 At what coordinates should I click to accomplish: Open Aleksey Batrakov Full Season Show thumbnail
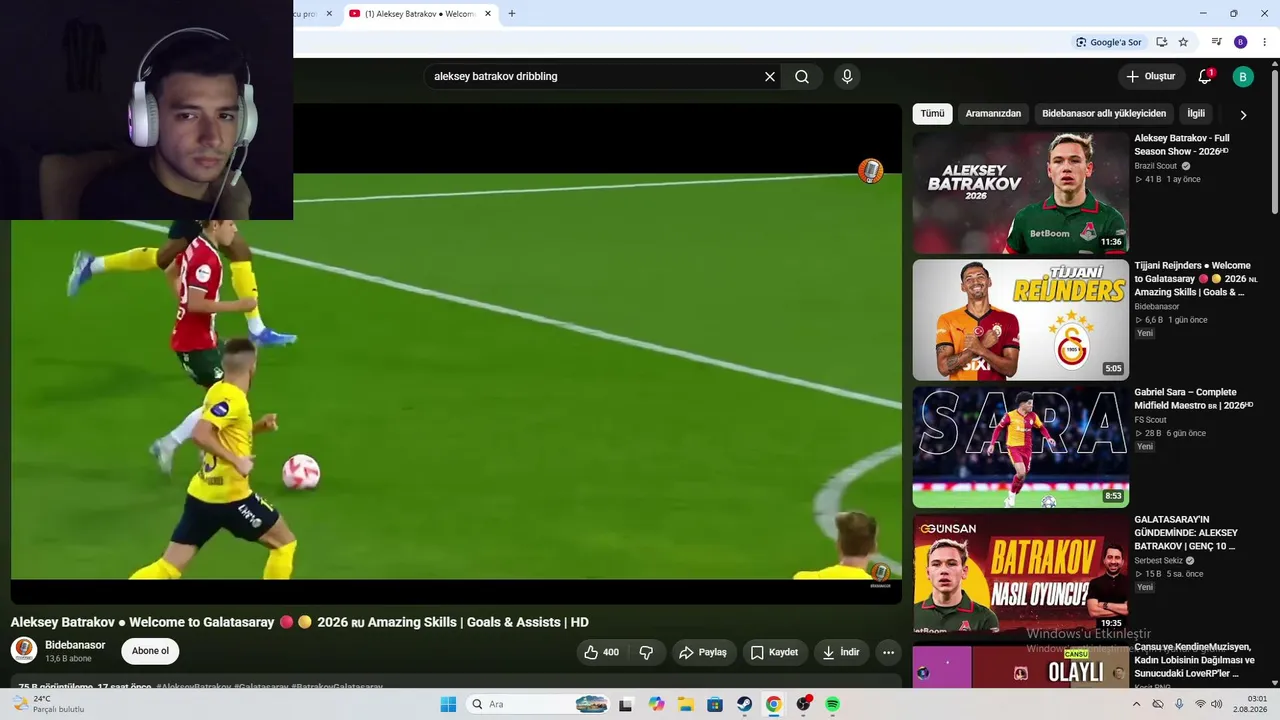(x=1020, y=192)
